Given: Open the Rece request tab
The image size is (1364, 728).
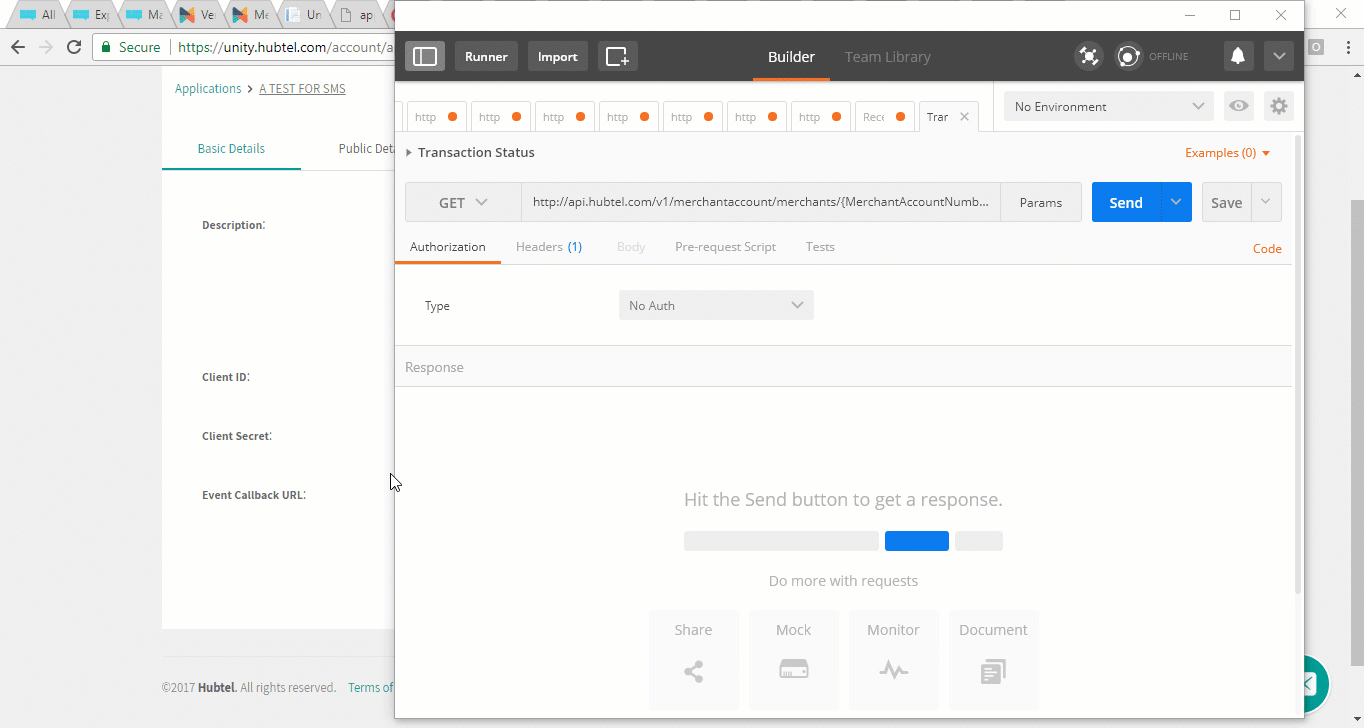Looking at the screenshot, I should point(885,117).
